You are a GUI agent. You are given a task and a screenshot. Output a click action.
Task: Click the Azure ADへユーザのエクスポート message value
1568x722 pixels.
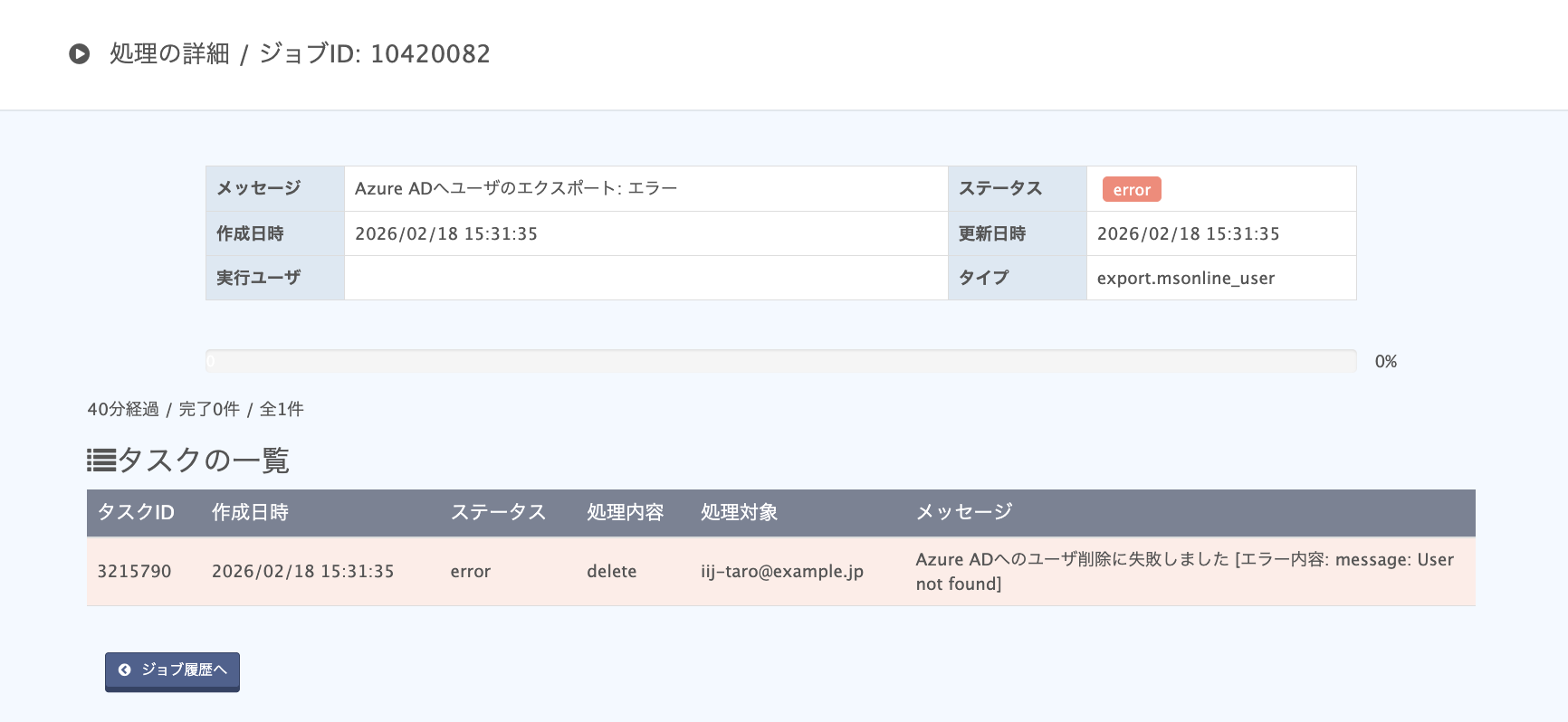tap(516, 189)
